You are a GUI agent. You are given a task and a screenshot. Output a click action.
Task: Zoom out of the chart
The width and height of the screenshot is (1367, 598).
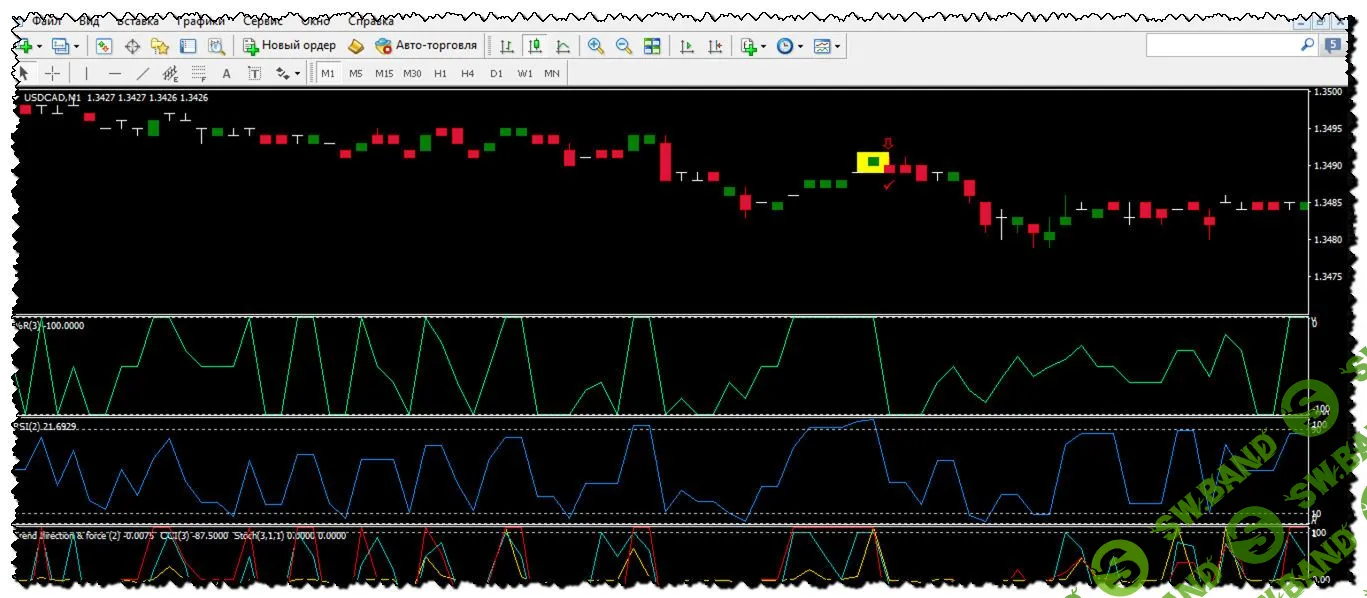[623, 45]
